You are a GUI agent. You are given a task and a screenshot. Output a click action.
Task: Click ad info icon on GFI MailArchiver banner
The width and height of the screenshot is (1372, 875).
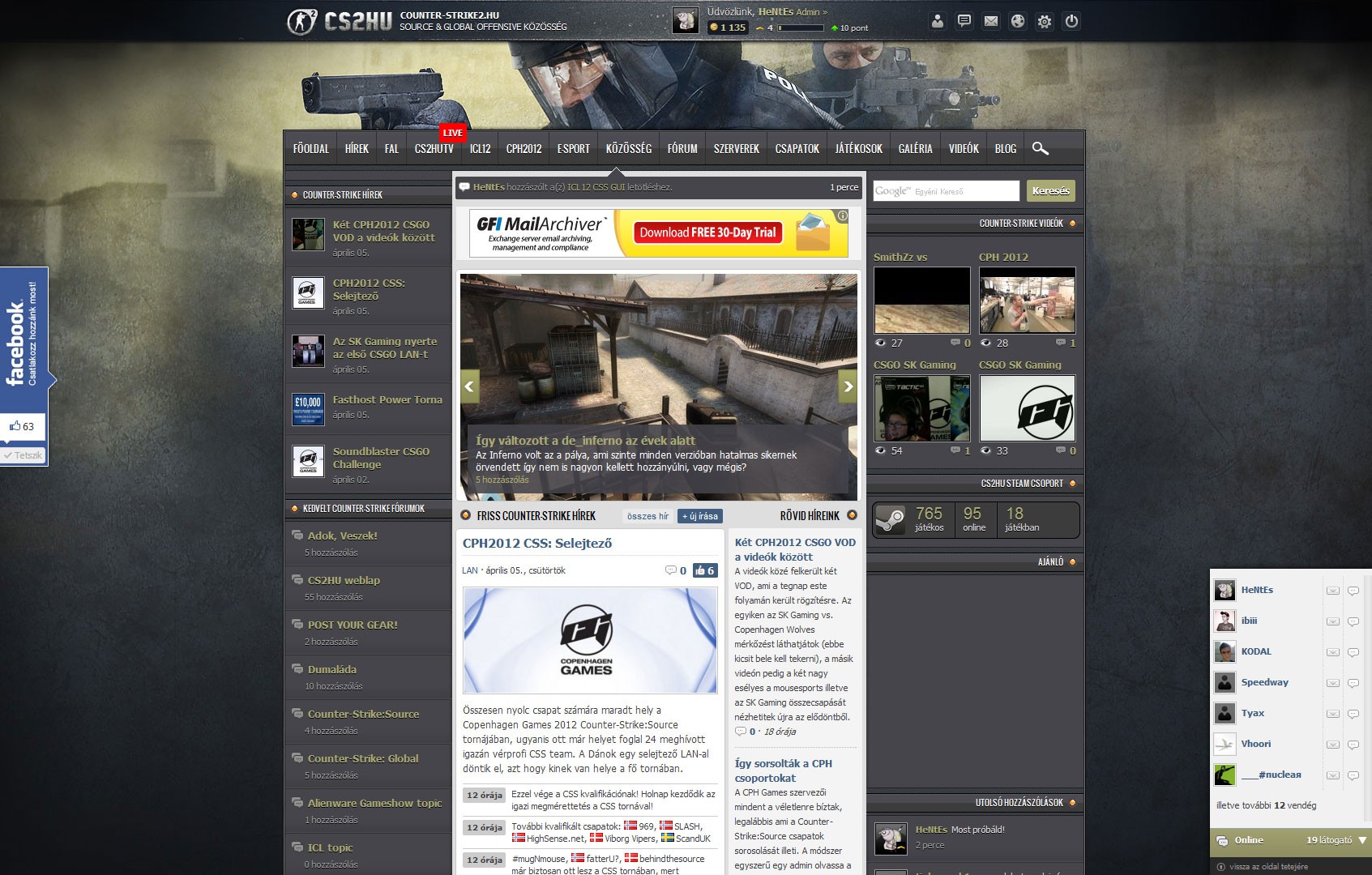[843, 216]
